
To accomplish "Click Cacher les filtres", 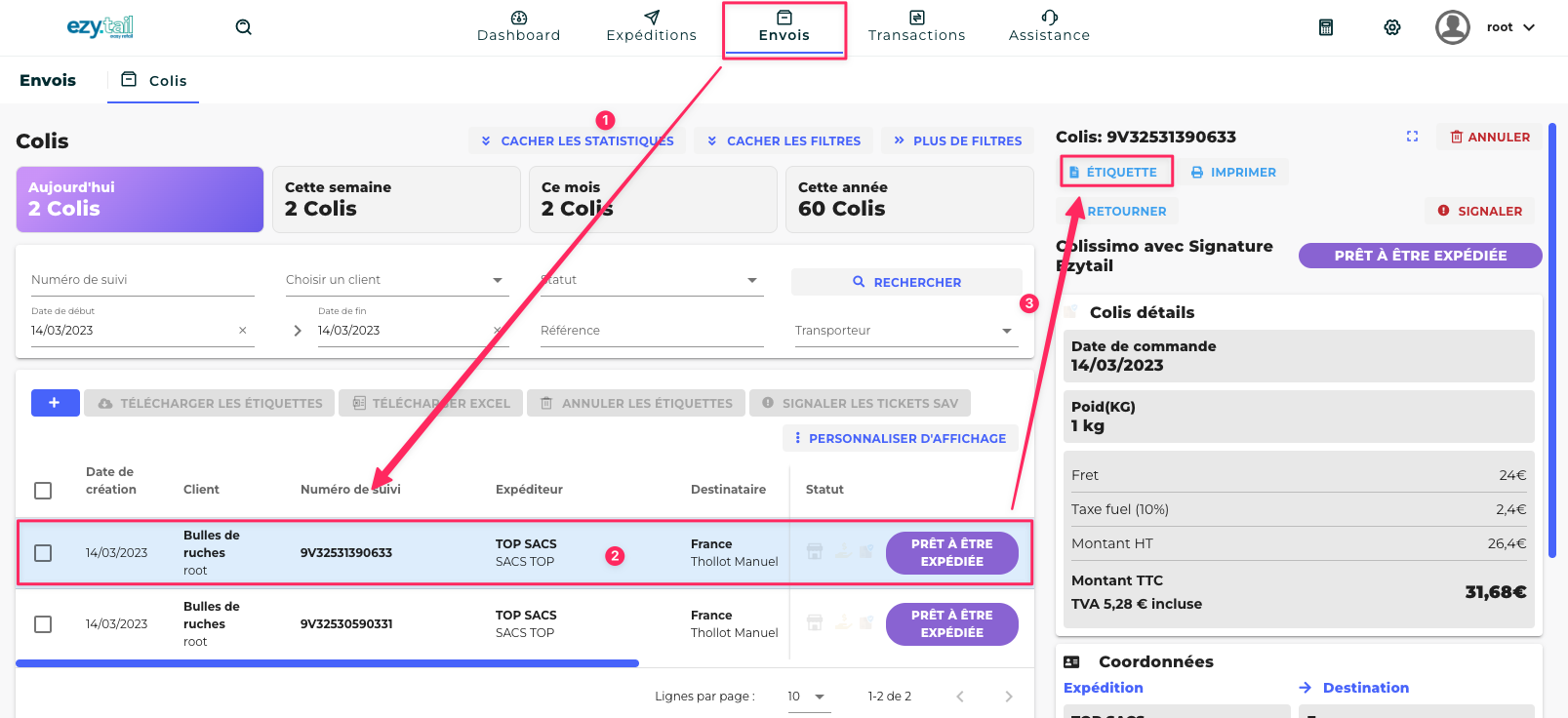I will (x=784, y=140).
